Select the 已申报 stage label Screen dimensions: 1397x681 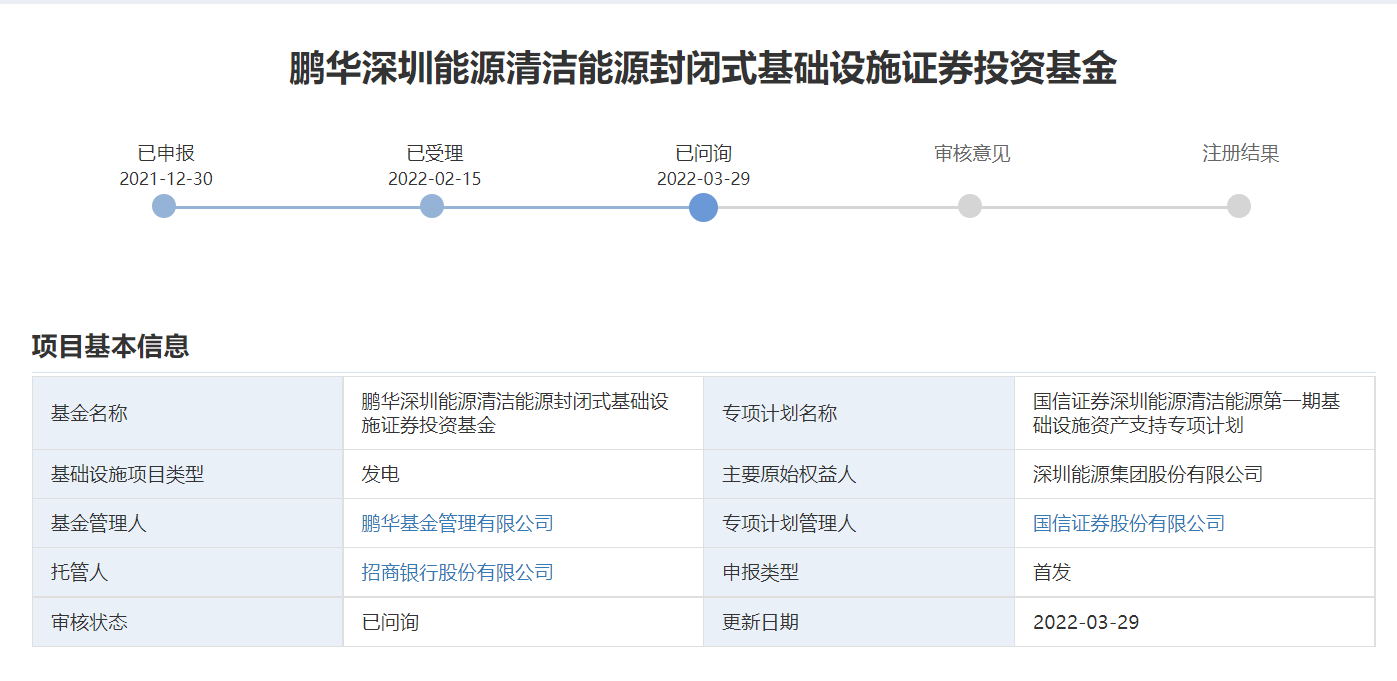coord(166,153)
